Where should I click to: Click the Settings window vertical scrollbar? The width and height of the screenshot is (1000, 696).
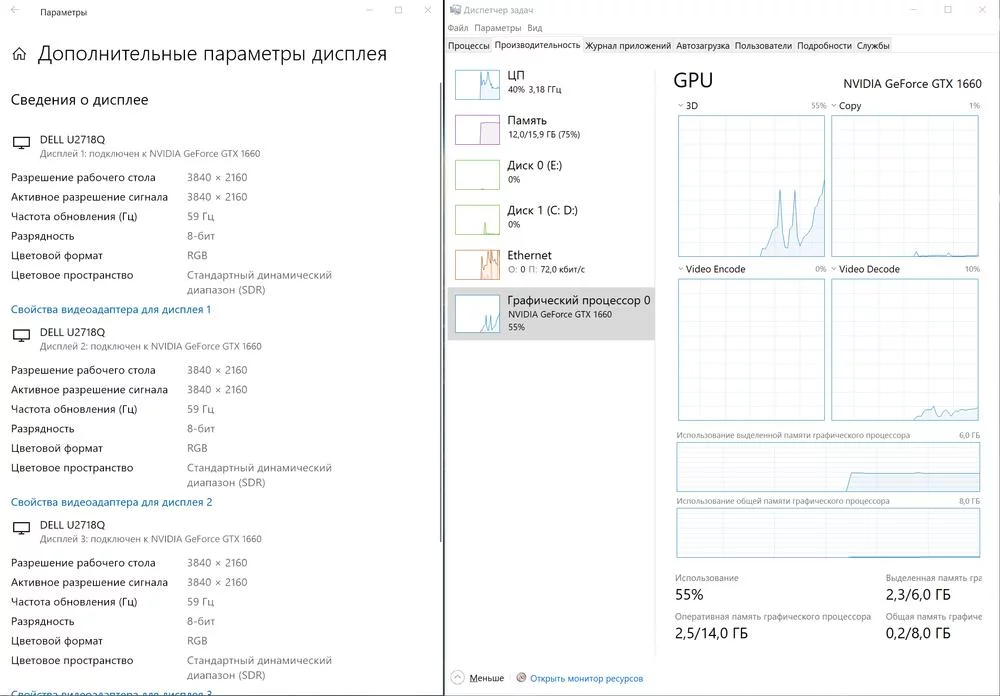(441, 313)
